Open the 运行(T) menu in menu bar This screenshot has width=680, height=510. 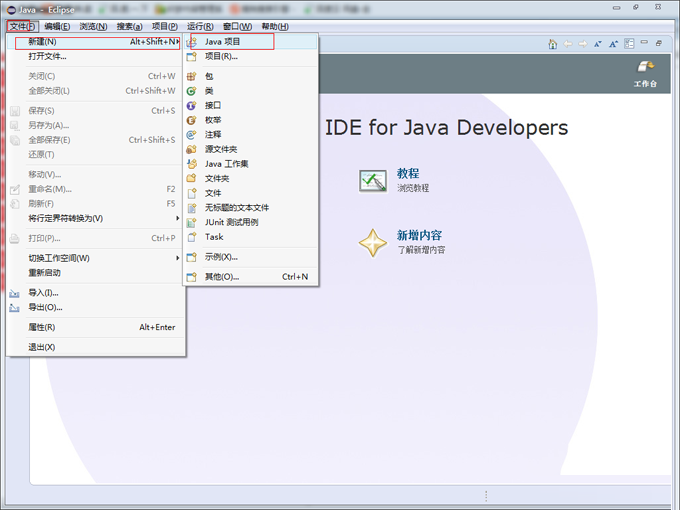(x=201, y=26)
